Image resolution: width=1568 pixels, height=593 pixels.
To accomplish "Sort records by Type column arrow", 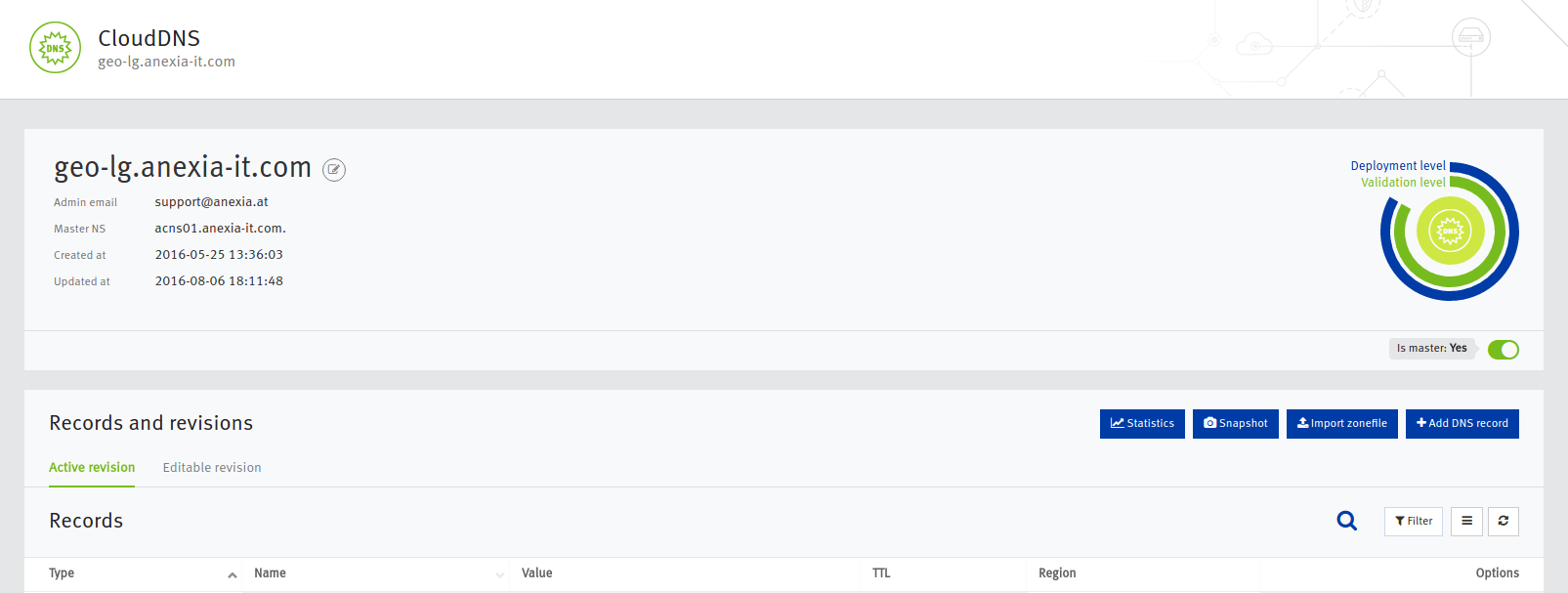I will [233, 574].
